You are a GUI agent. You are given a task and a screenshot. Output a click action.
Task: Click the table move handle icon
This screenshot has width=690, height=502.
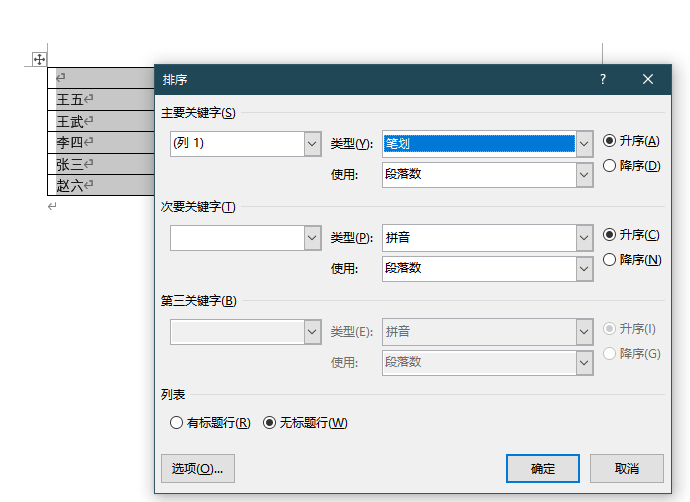[39, 60]
